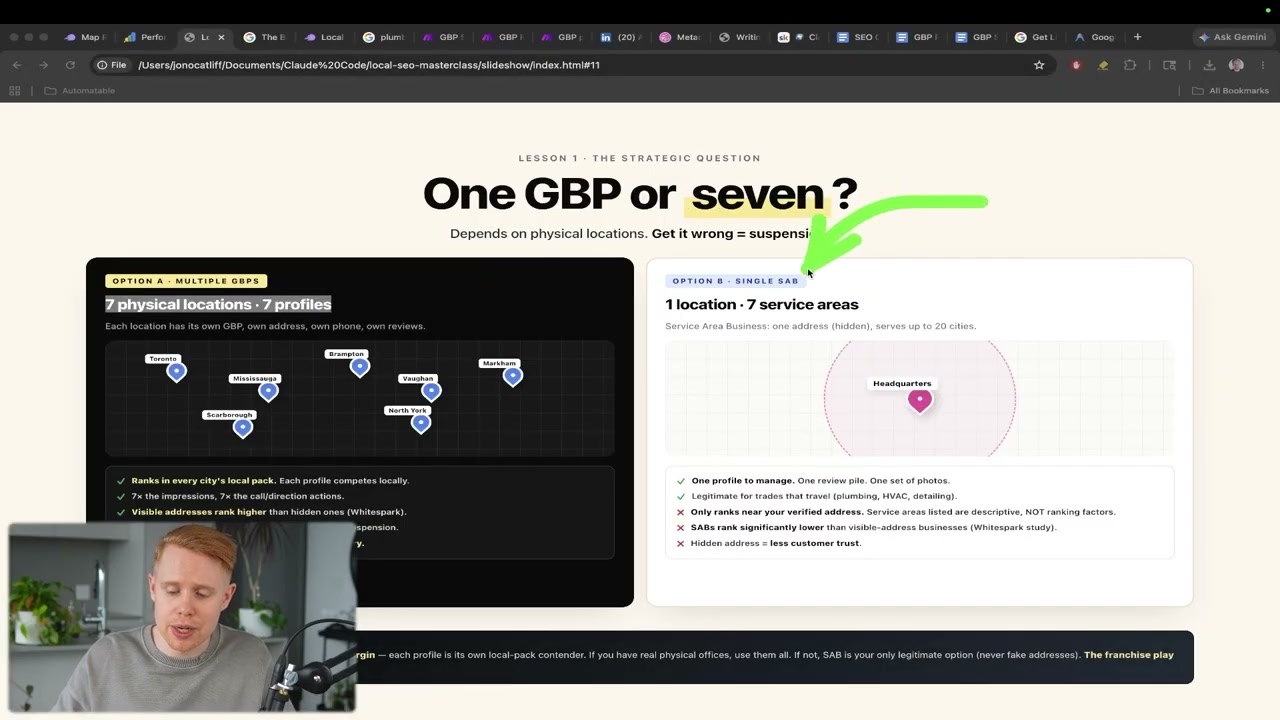Open the apps grid icon in bookmarks bar
The image size is (1280, 720).
[x=15, y=91]
